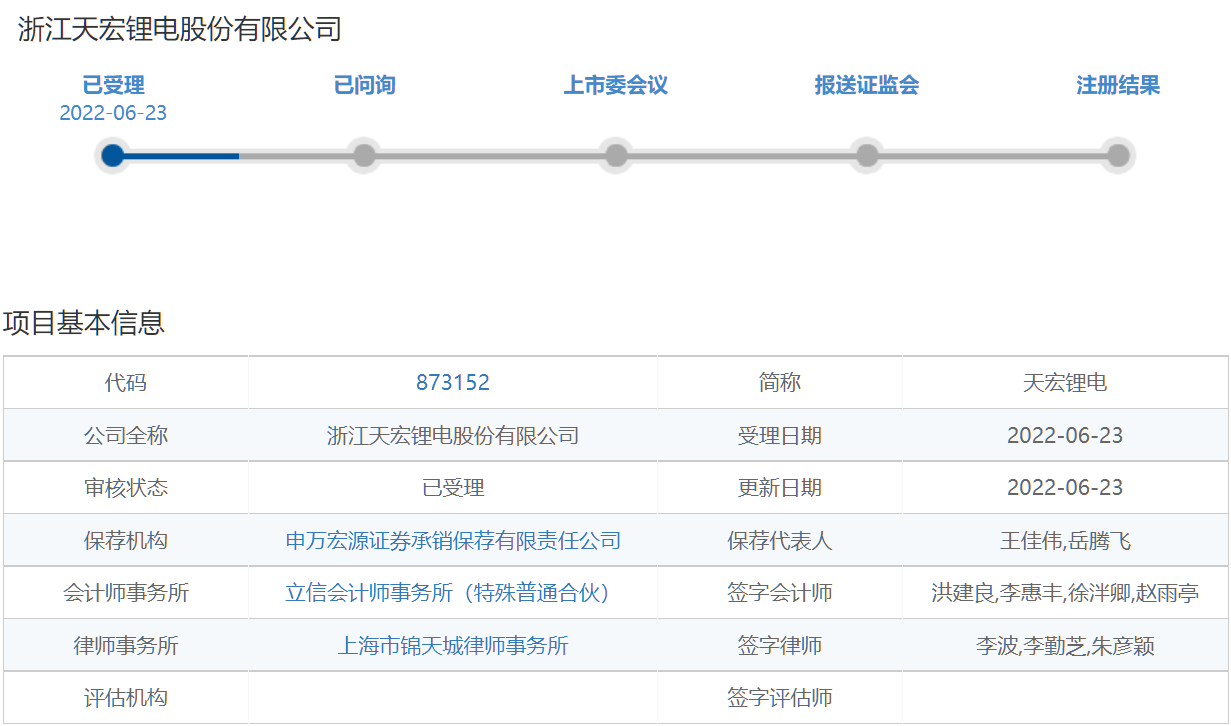Click the 项目基本信息 section heading

(x=84, y=323)
